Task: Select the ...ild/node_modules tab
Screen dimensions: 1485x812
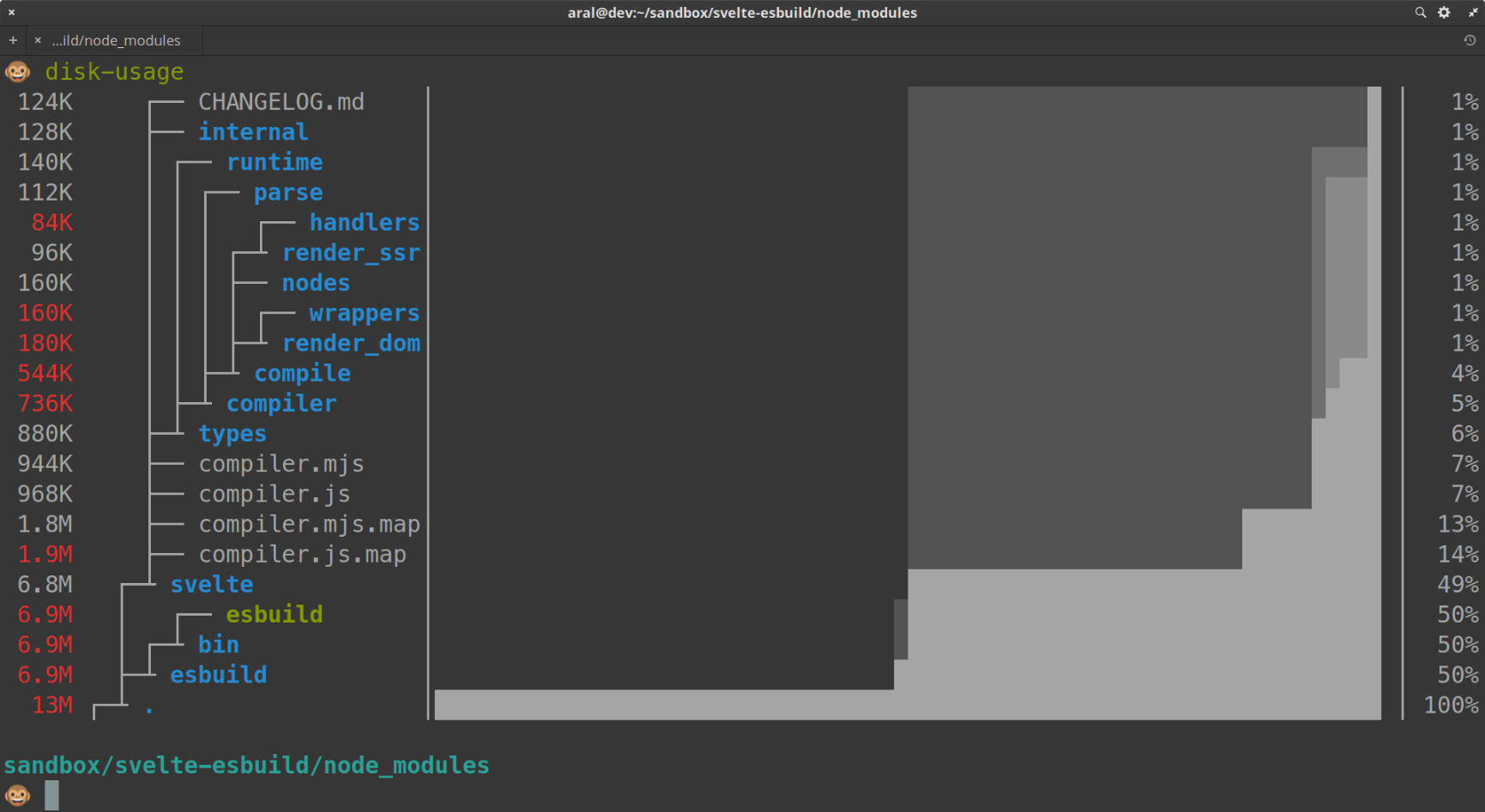Action: pos(116,40)
